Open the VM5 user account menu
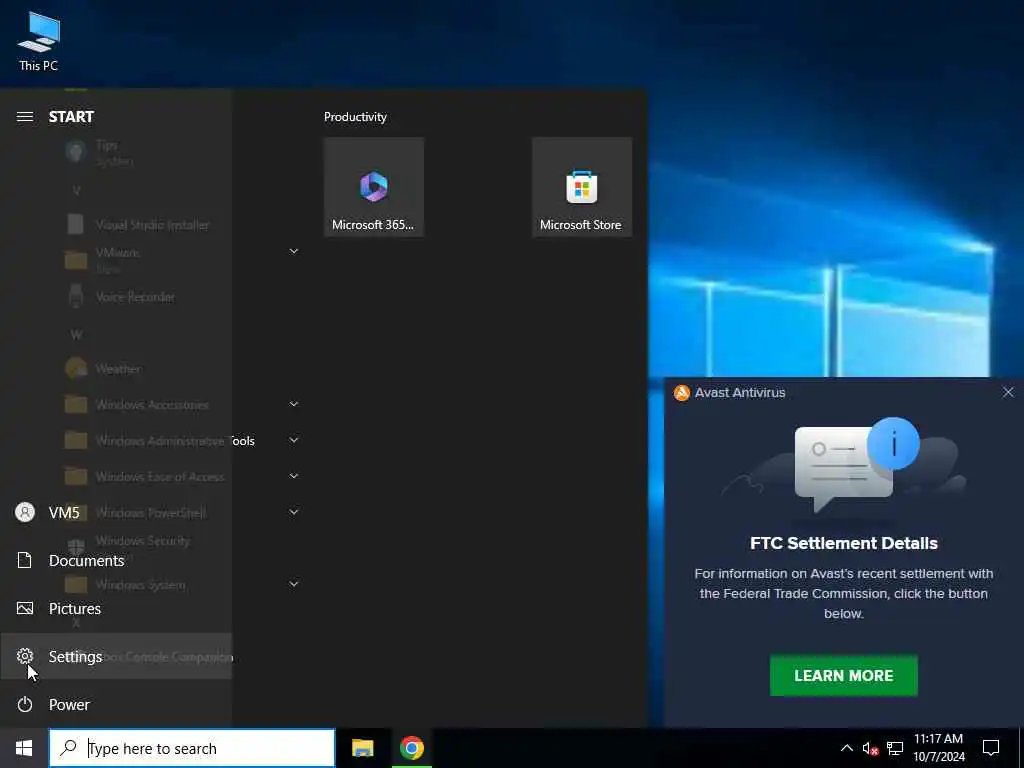The width and height of the screenshot is (1024, 768). coord(116,513)
